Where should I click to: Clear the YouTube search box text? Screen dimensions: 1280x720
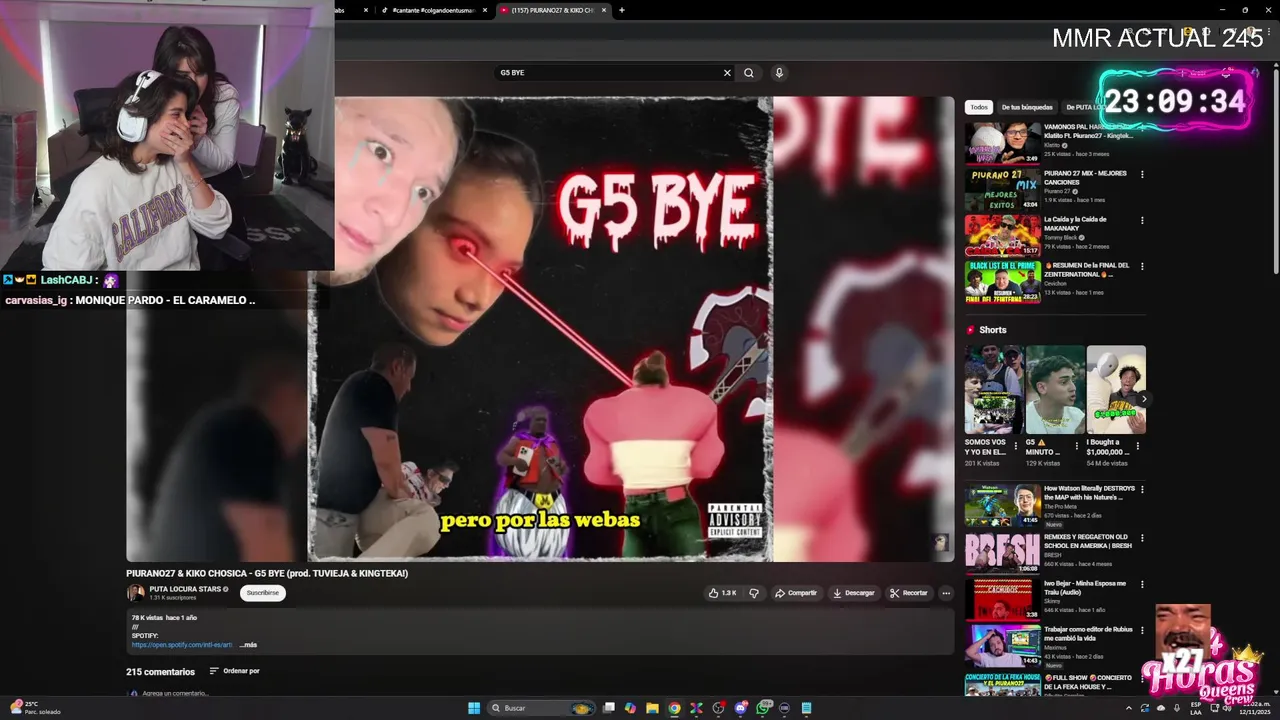[x=727, y=73]
